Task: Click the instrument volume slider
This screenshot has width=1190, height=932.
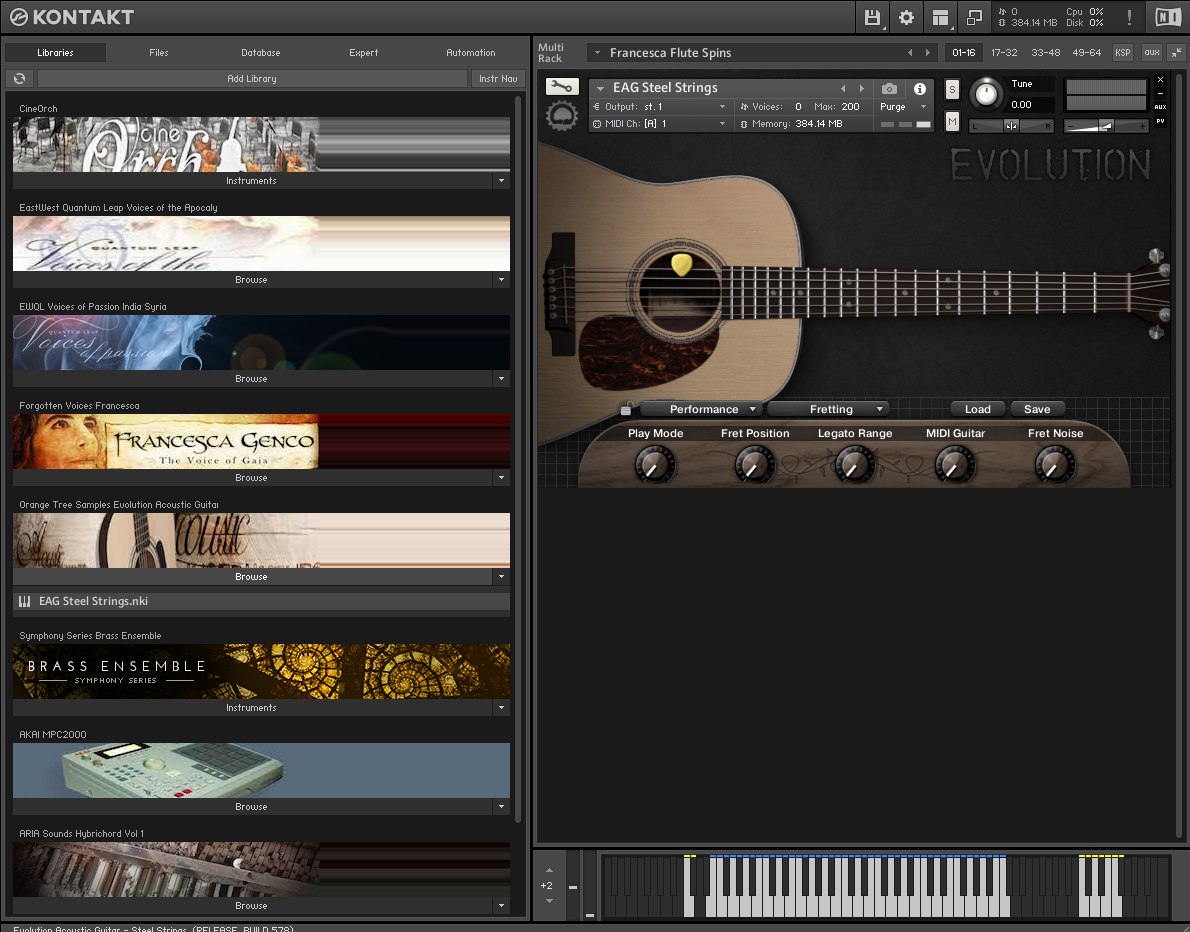Action: [x=1107, y=126]
